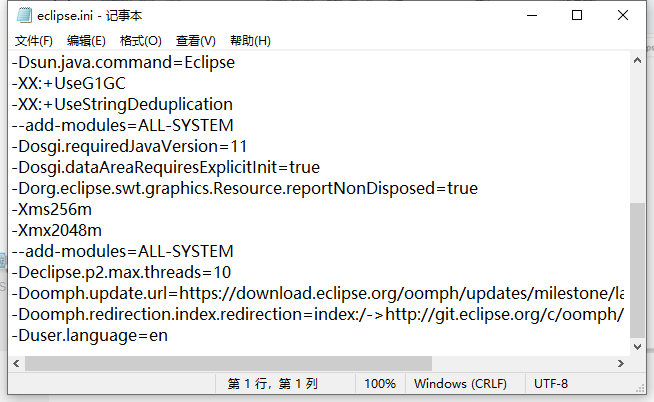Click the line -Duser.language=en
This screenshot has width=654, height=402.
click(90, 335)
